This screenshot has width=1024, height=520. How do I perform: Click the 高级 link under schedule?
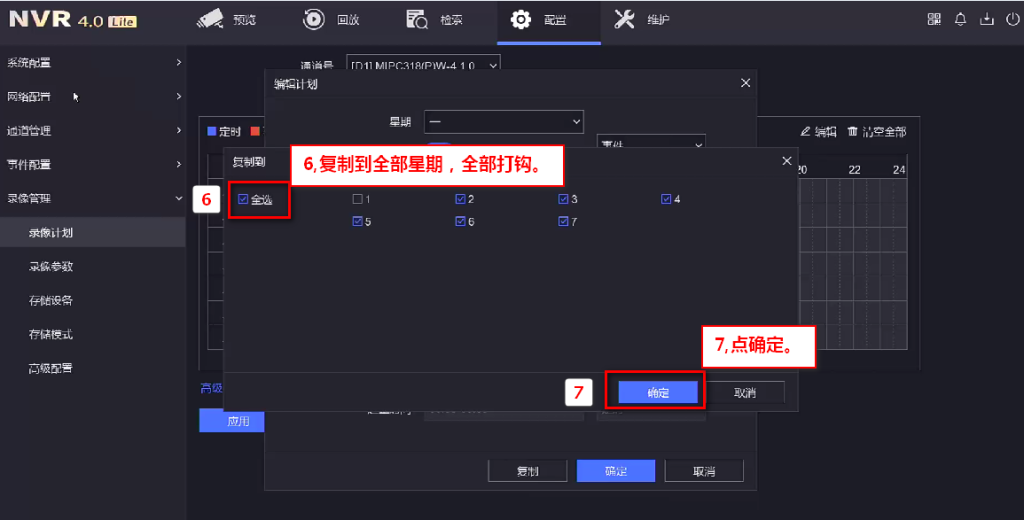211,389
